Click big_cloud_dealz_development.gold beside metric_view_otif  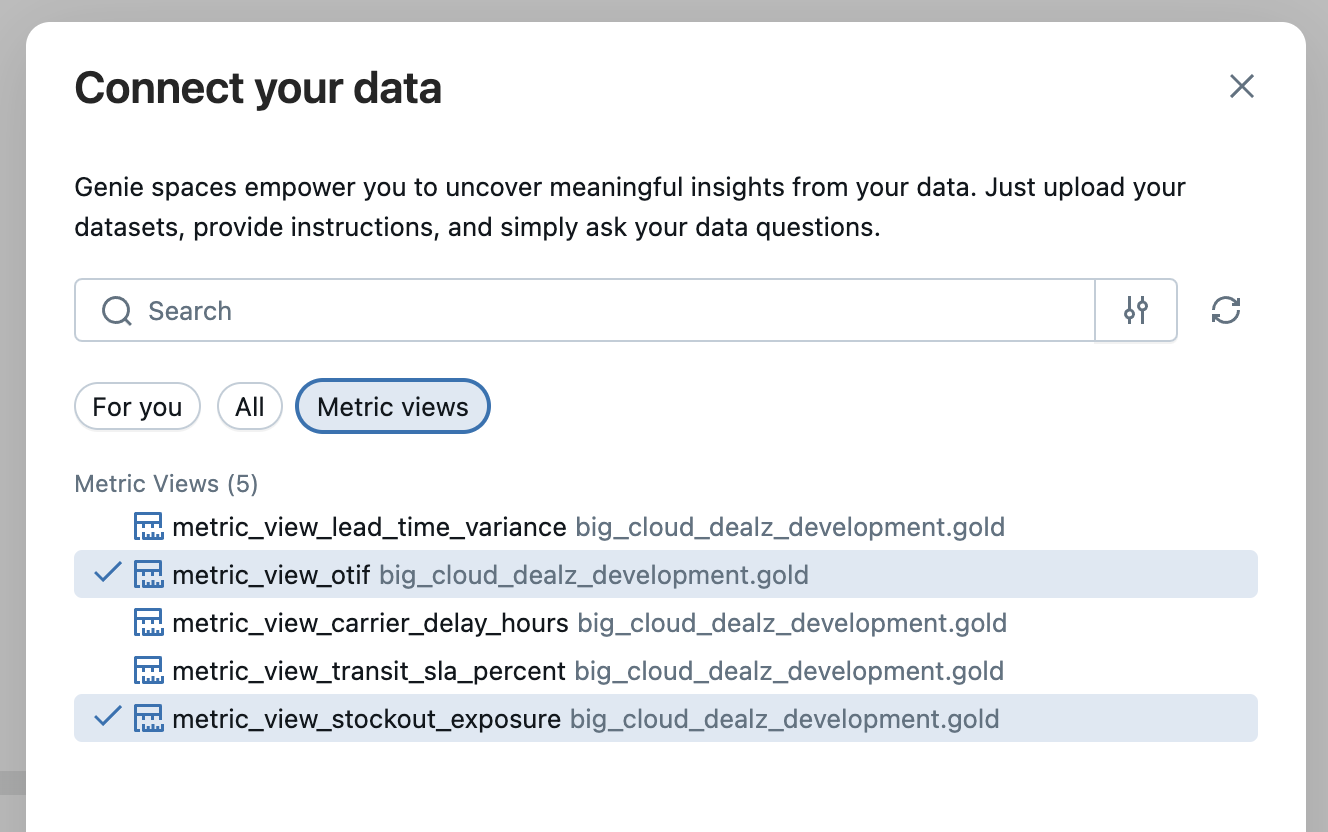coord(594,575)
